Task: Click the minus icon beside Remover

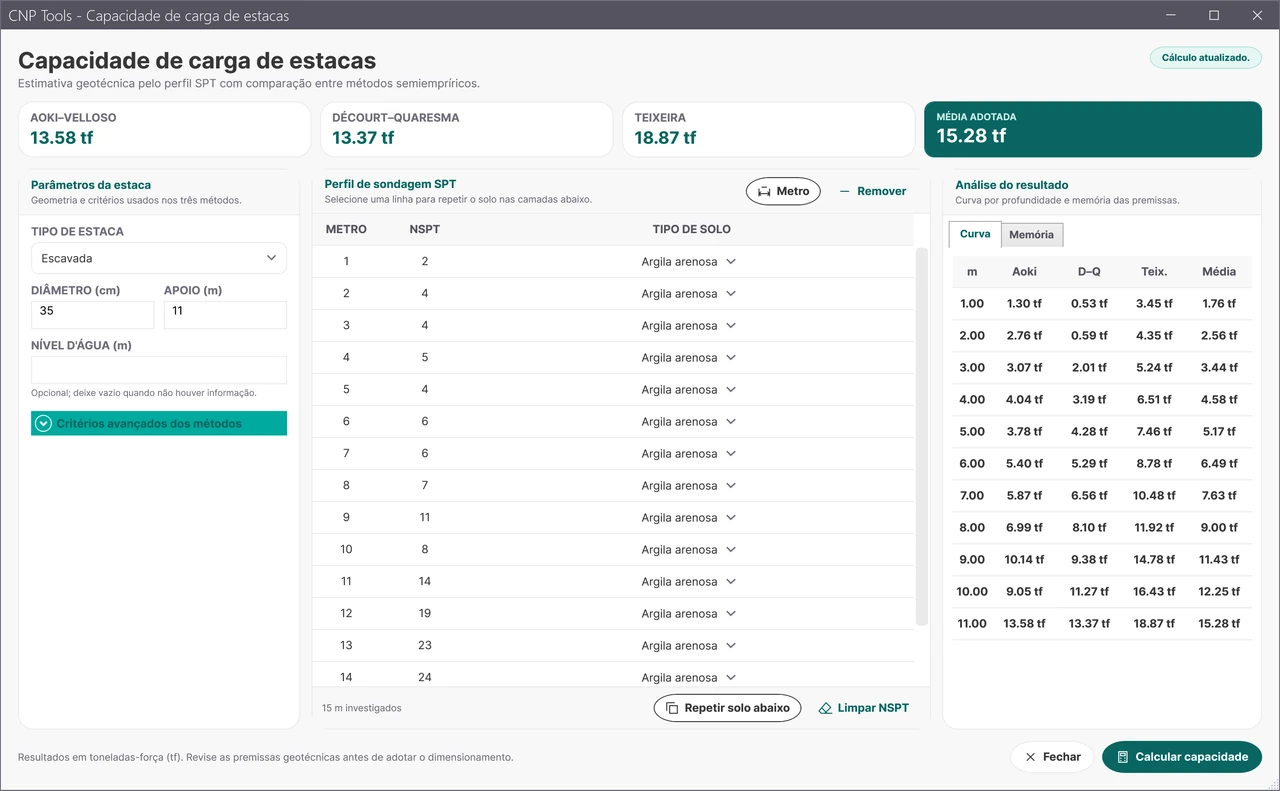Action: (844, 191)
